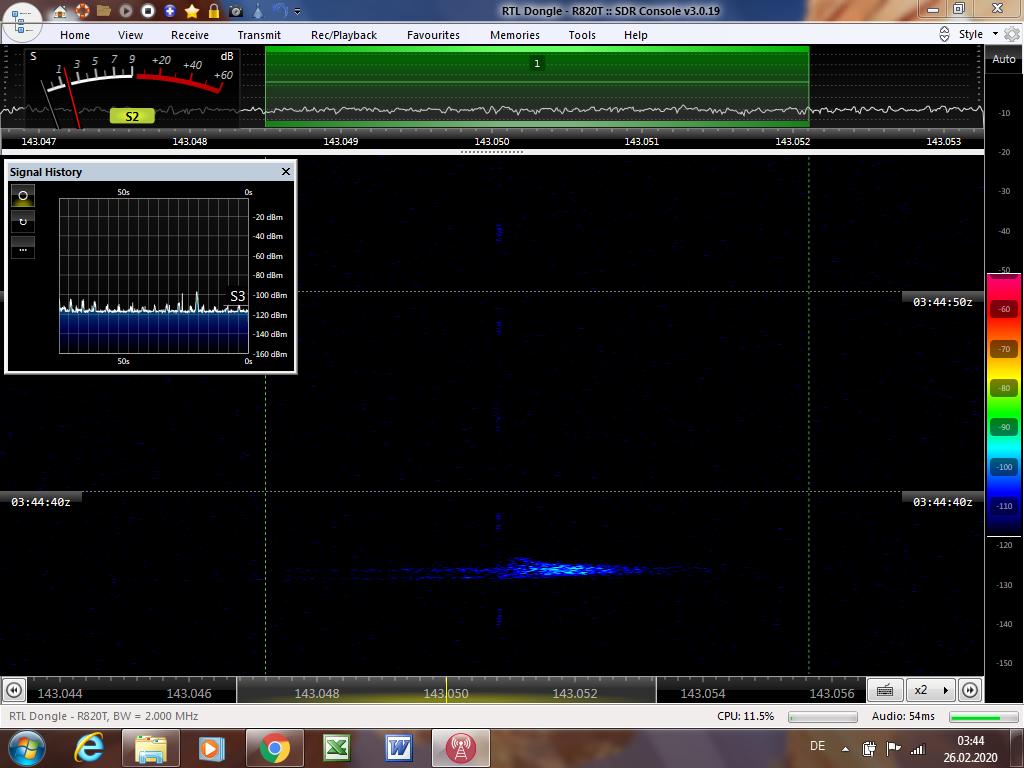Click the padlock lock icon

click(x=214, y=11)
